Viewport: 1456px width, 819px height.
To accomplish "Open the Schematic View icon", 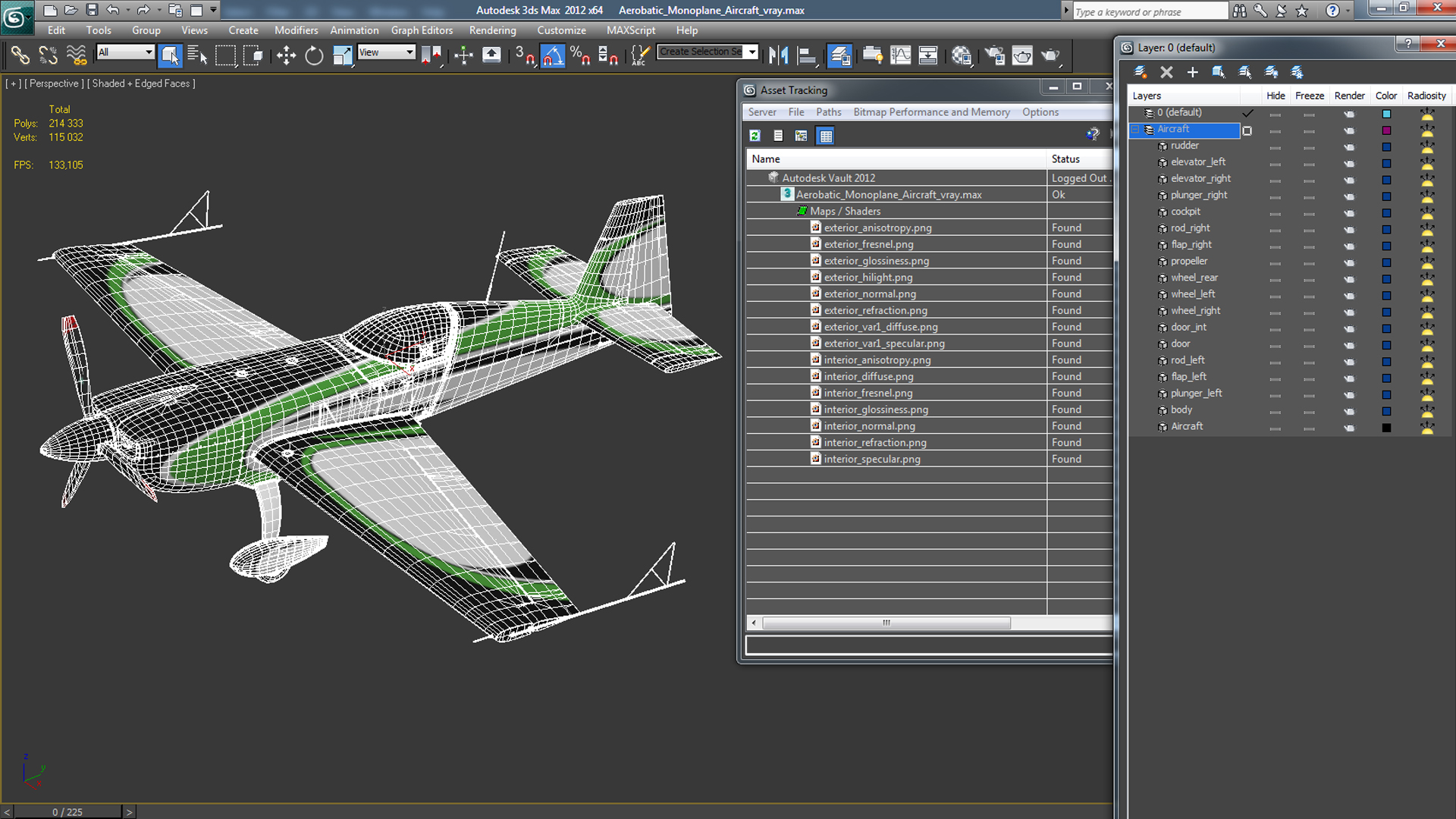I will (x=928, y=55).
